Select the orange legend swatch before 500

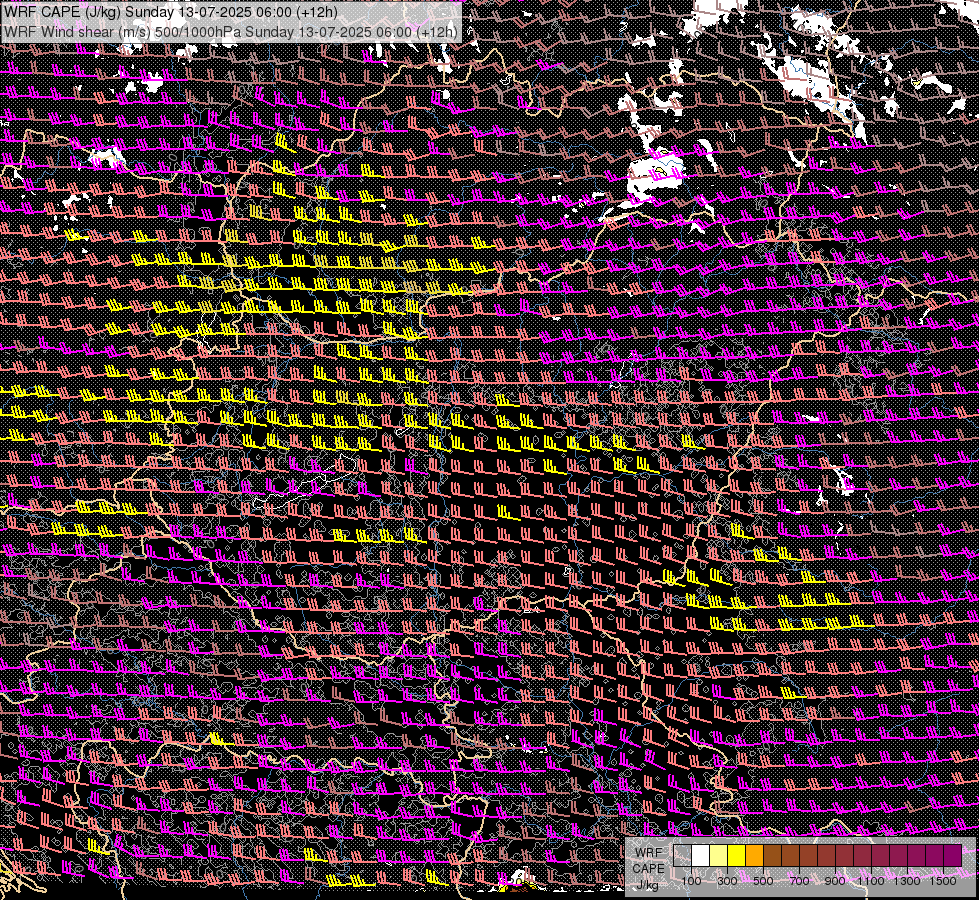coord(754,856)
